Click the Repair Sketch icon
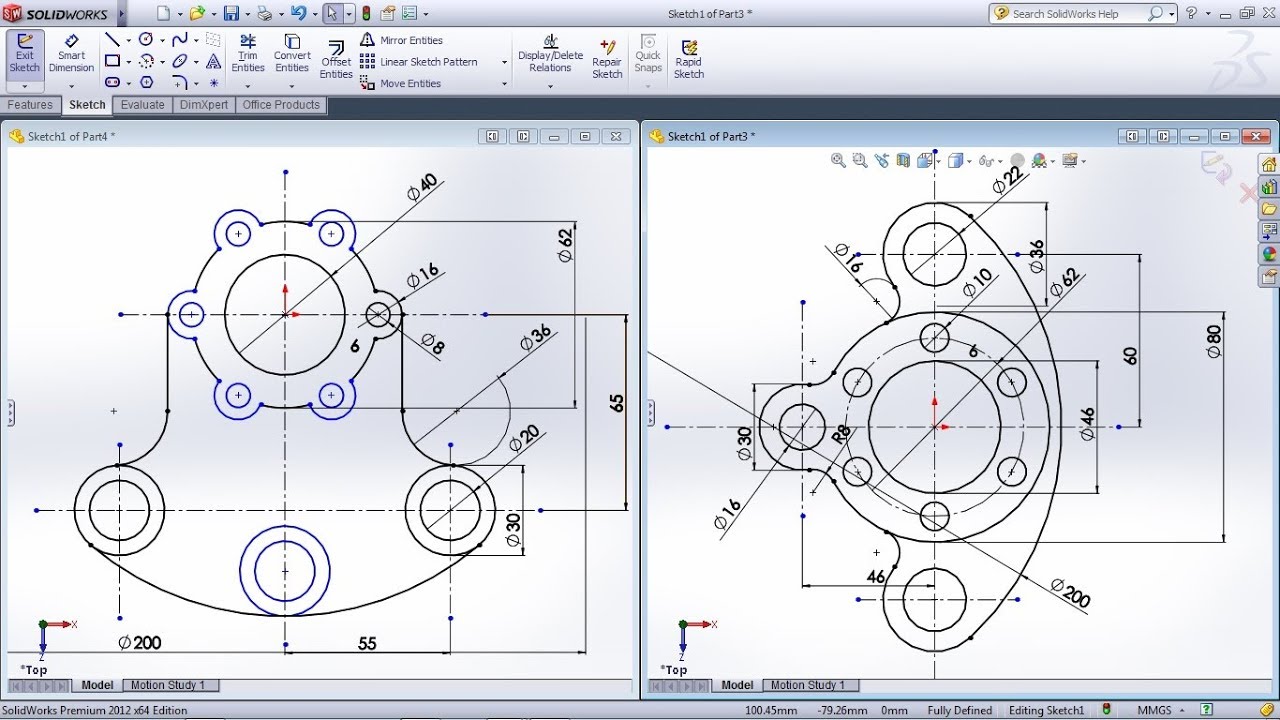Screen dimensions: 1280x720 (x=607, y=57)
